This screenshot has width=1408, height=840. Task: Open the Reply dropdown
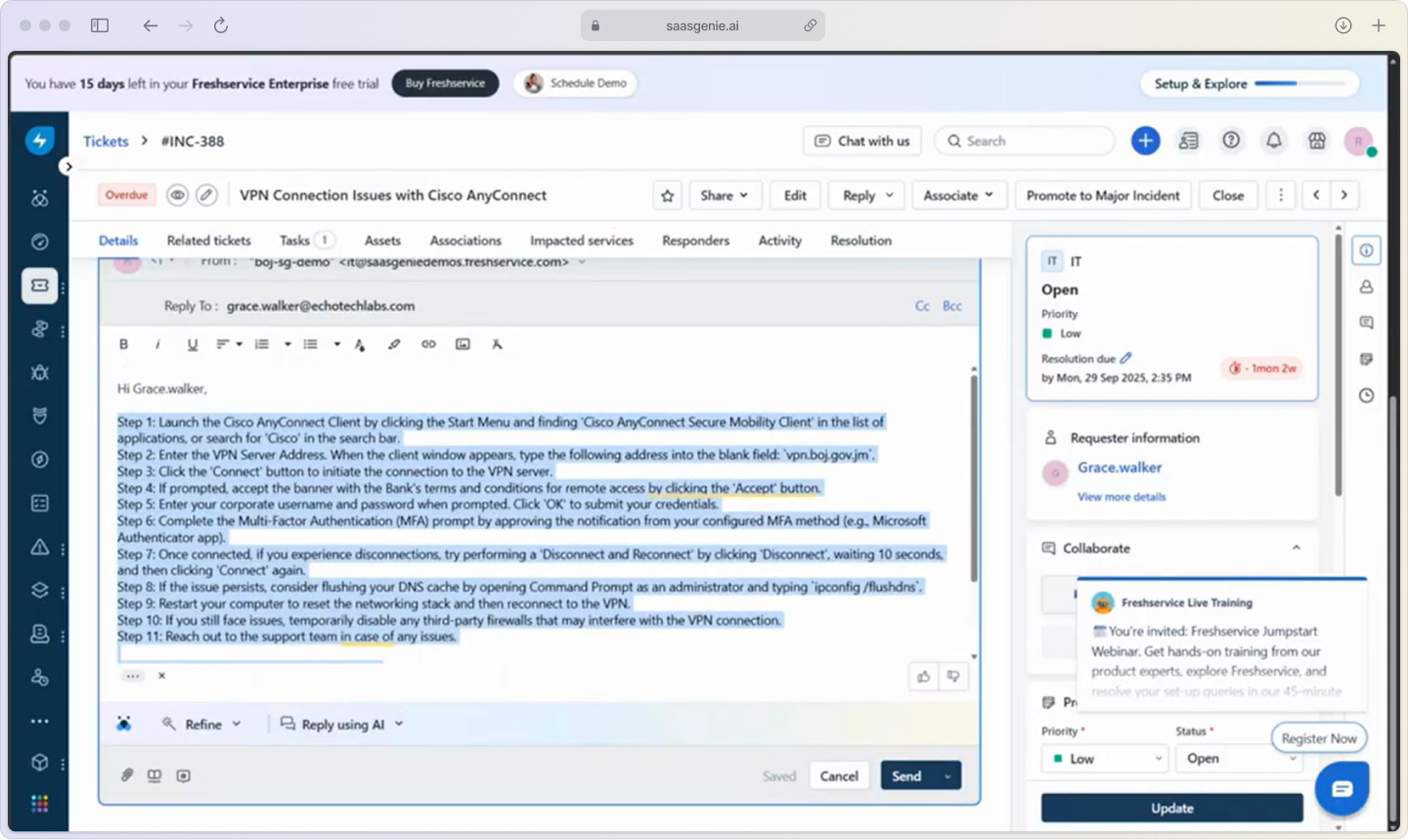[867, 196]
